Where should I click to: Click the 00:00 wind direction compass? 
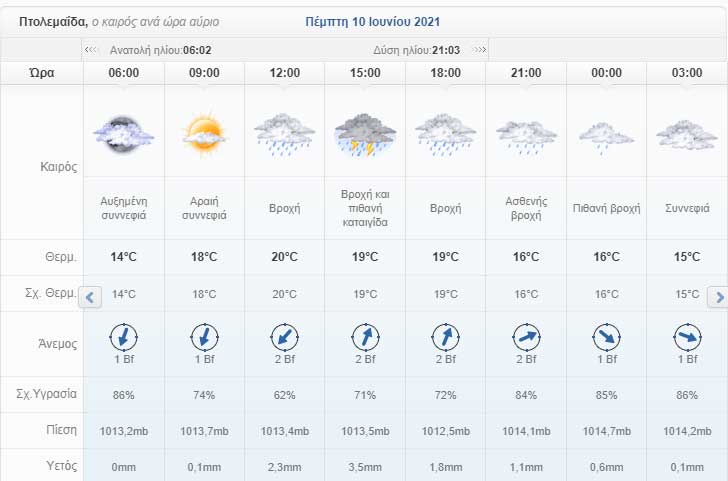pyautogui.click(x=606, y=336)
